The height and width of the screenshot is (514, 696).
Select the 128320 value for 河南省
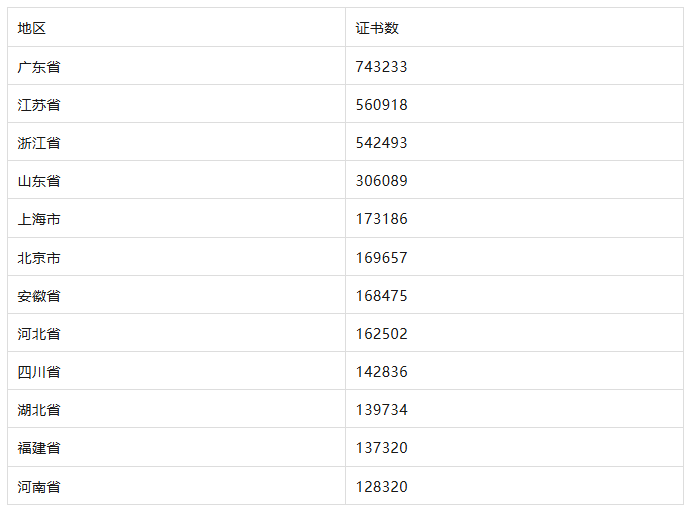coord(381,486)
